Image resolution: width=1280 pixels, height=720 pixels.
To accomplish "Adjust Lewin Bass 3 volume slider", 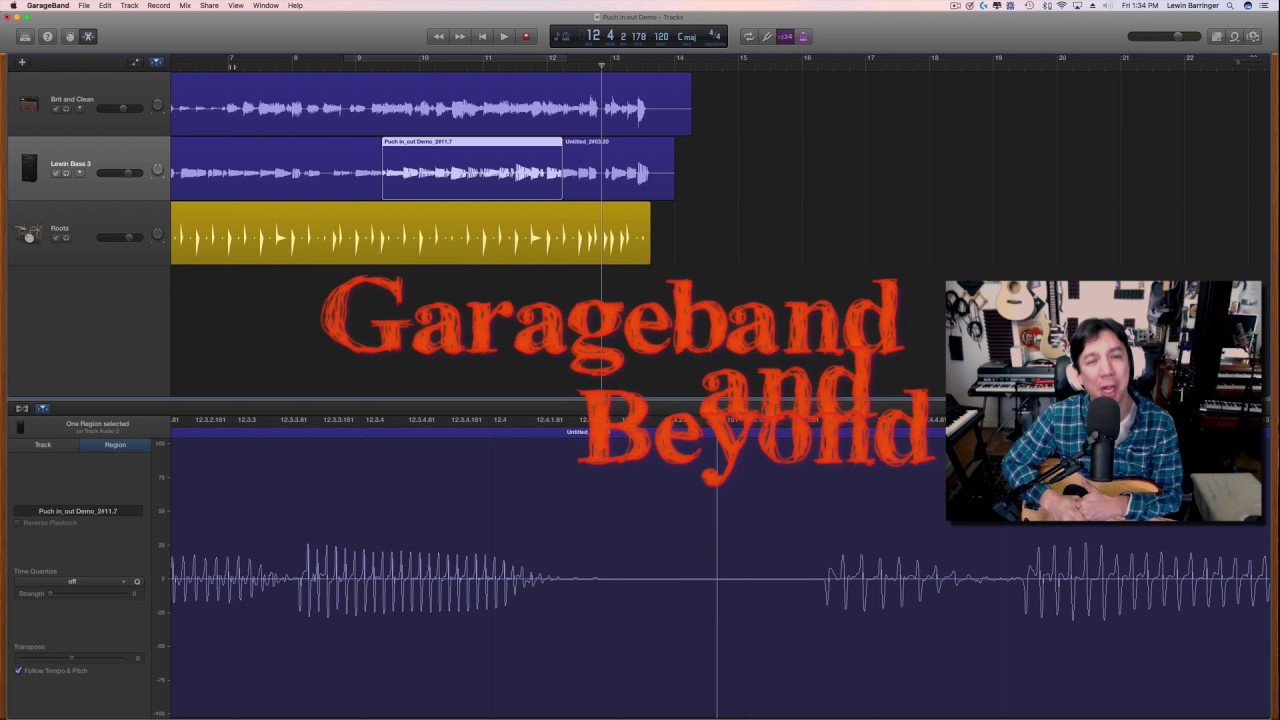I will click(119, 173).
